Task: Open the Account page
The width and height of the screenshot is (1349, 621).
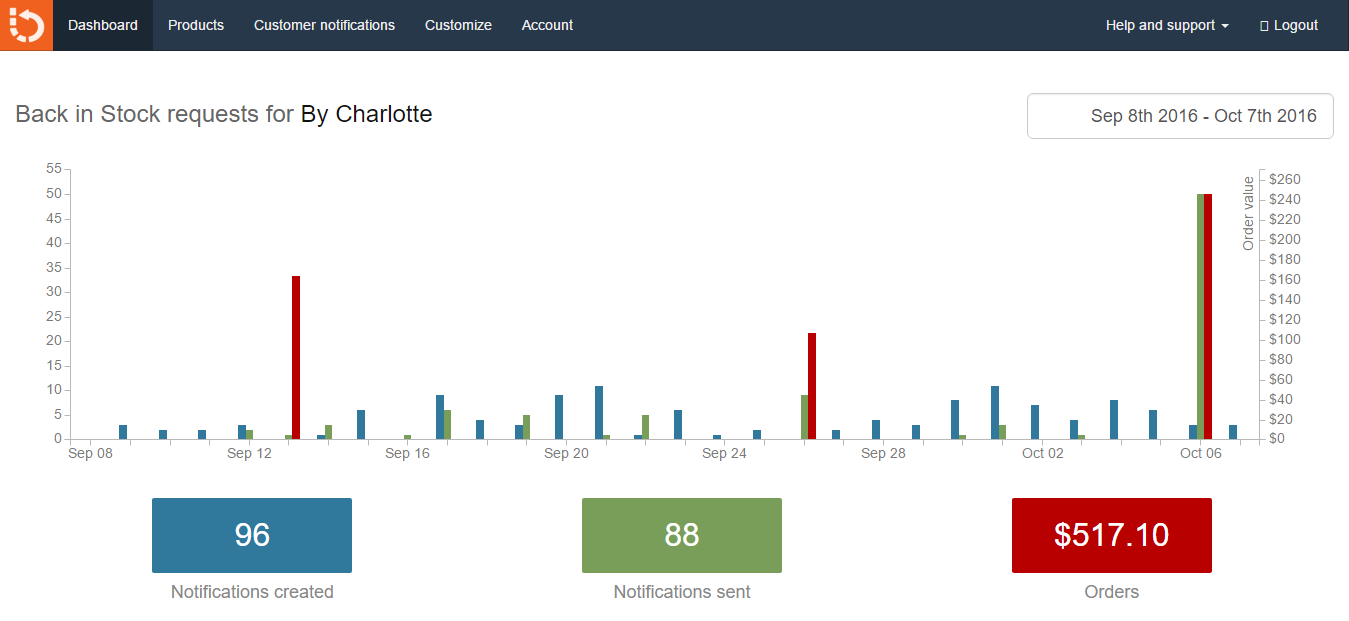Action: point(547,25)
